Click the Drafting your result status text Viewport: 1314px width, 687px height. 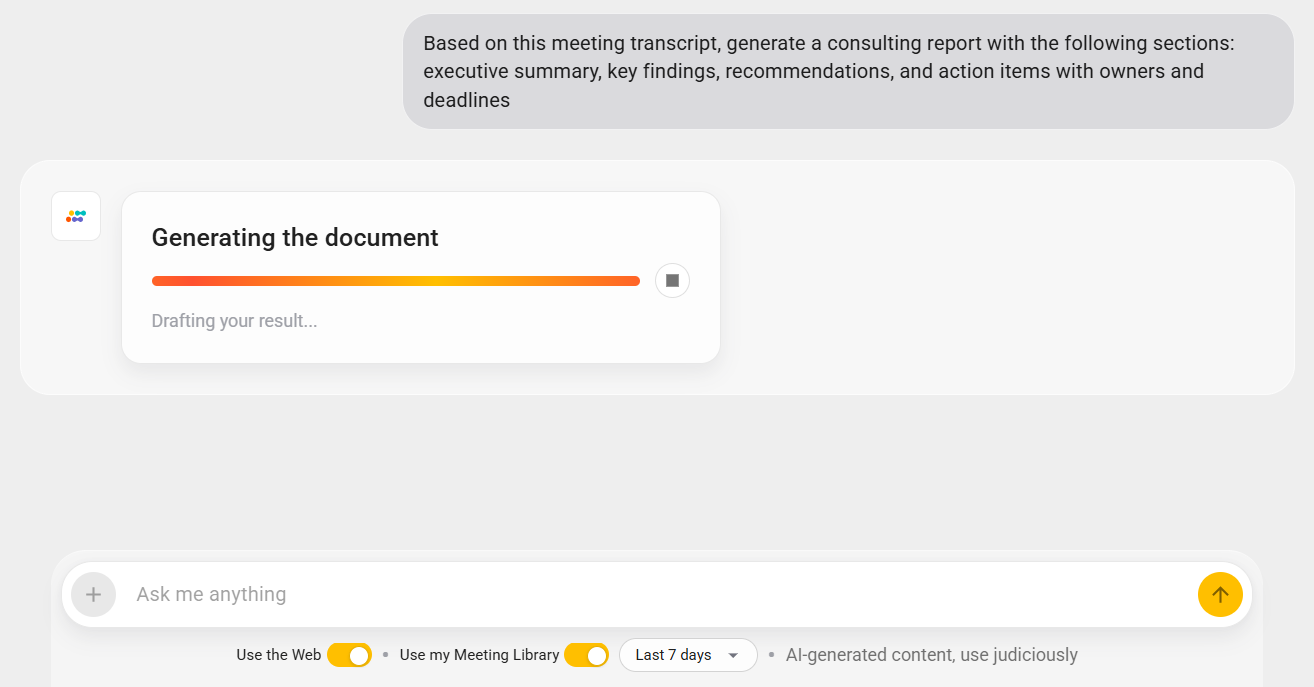click(234, 320)
